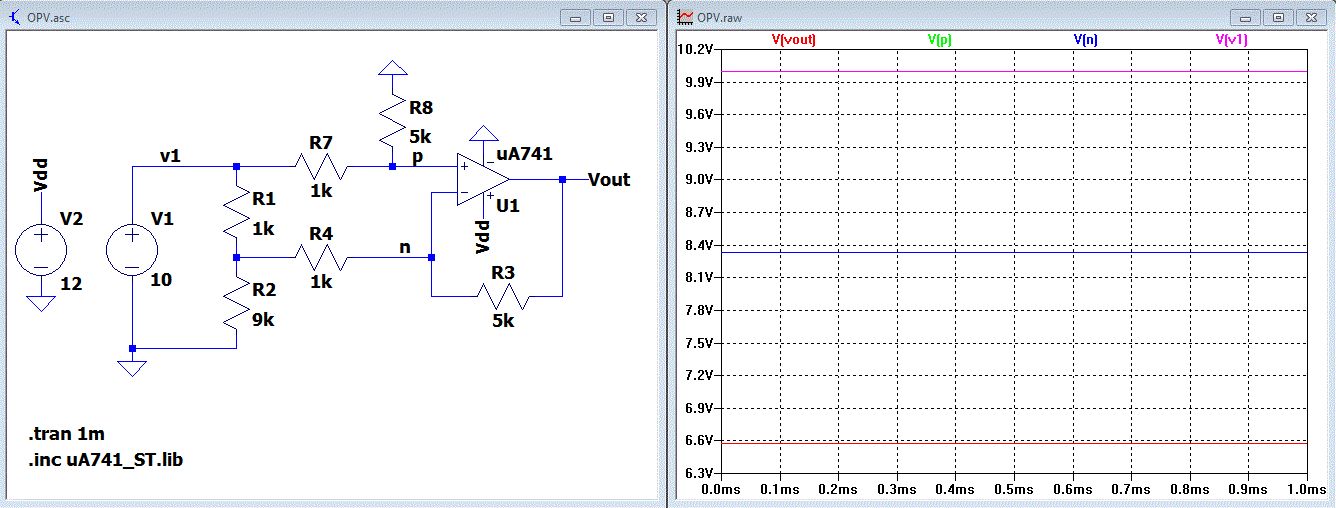This screenshot has width=1336, height=508.
Task: Click the OPV.asc window title icon
Action: tap(15, 17)
